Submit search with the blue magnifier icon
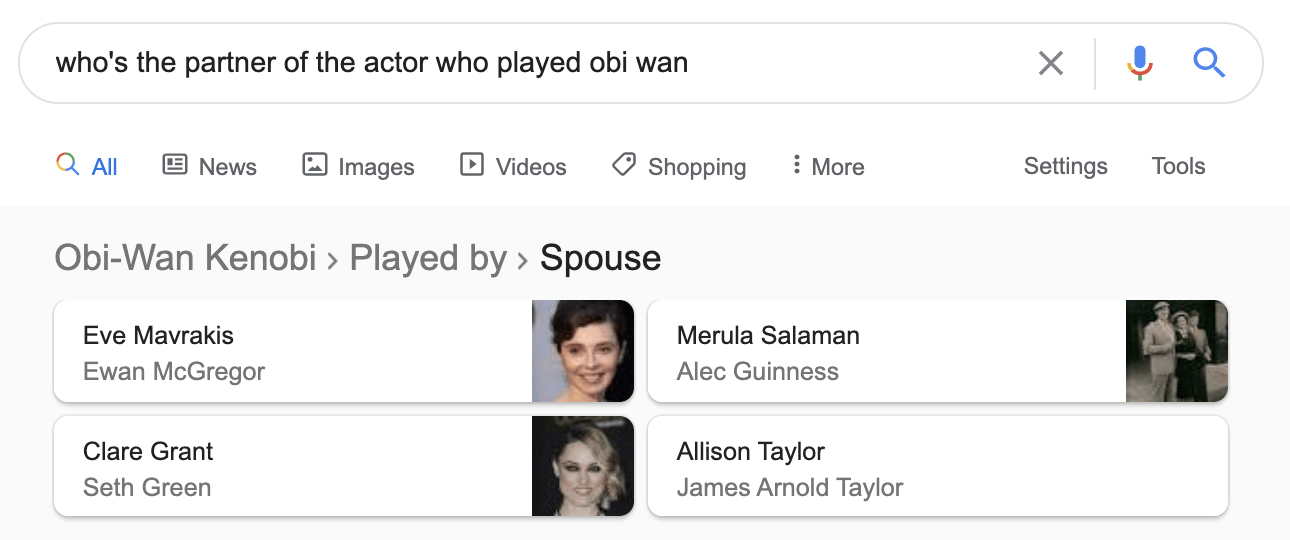1290x540 pixels. tap(1209, 64)
